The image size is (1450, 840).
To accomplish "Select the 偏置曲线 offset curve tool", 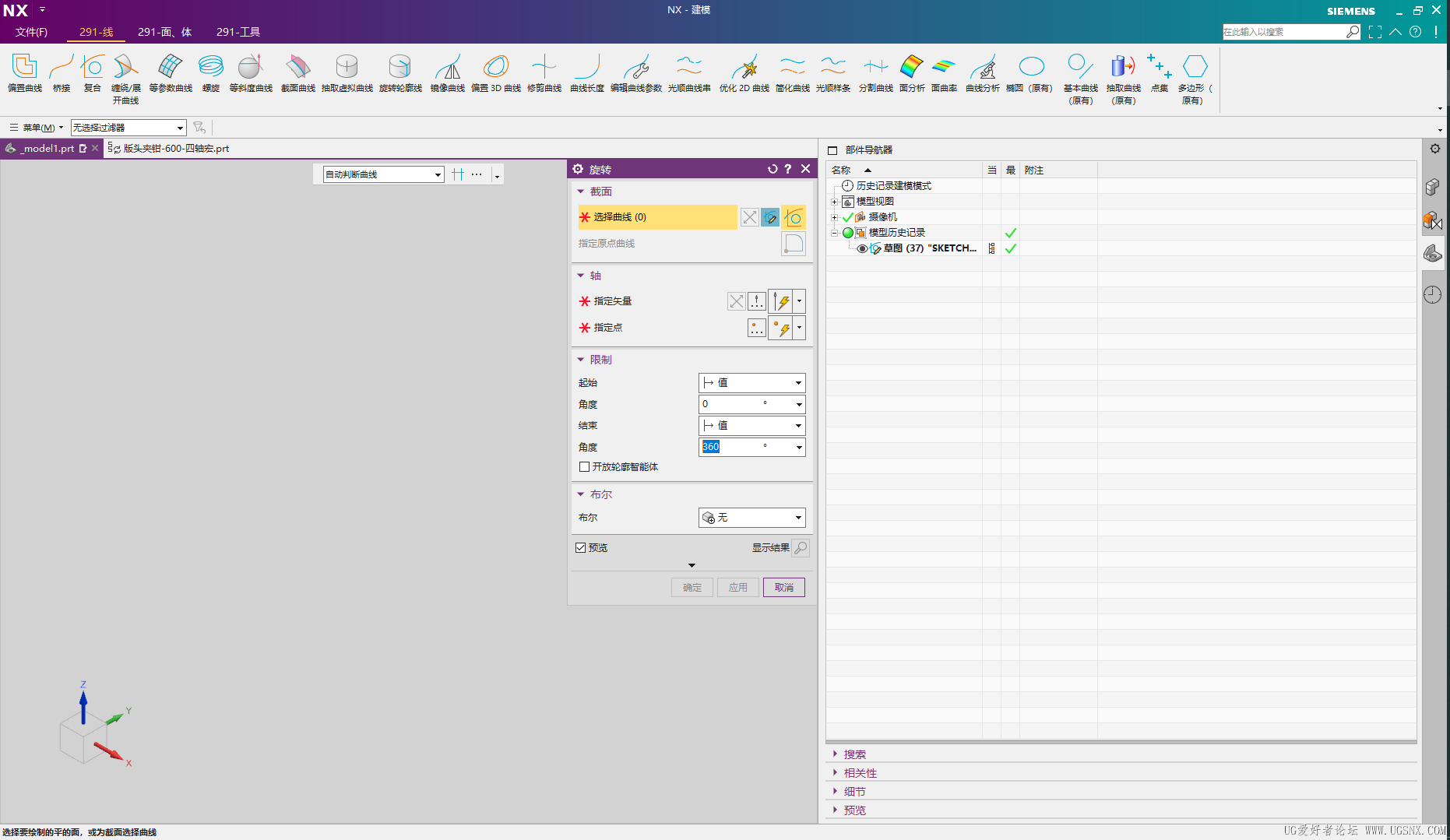I will [x=25, y=73].
